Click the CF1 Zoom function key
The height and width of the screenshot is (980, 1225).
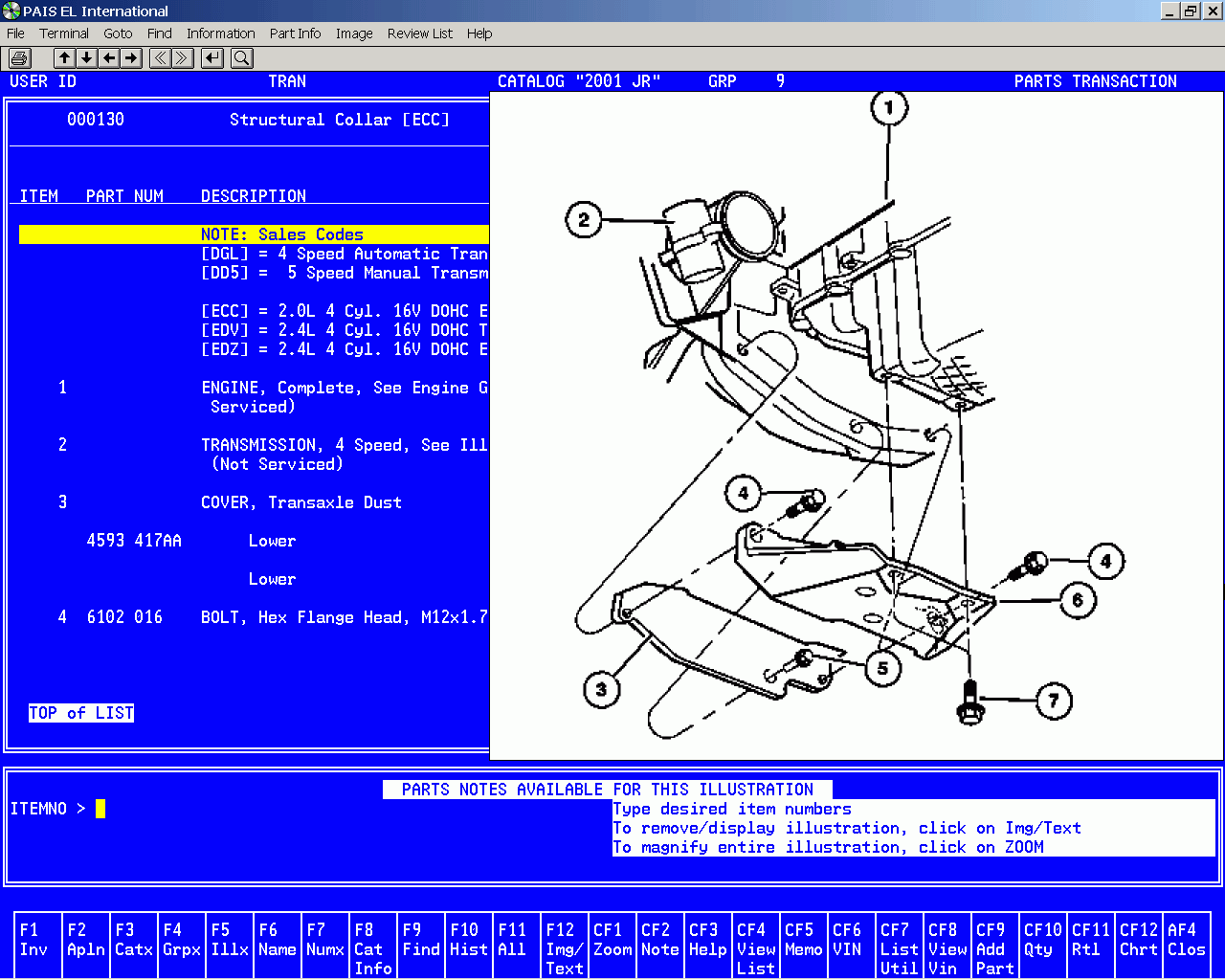(x=612, y=946)
